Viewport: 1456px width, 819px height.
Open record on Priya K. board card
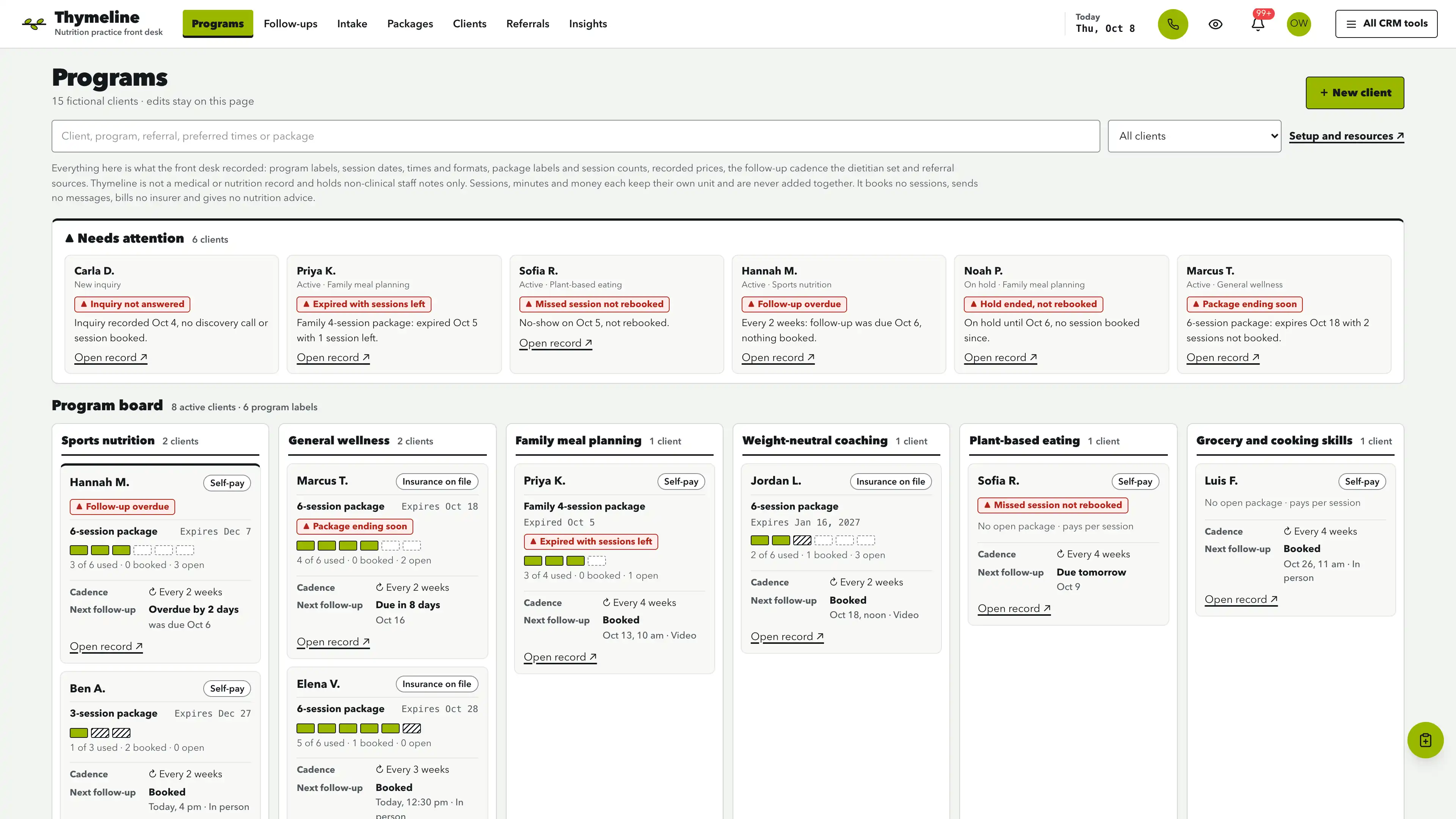(x=560, y=657)
